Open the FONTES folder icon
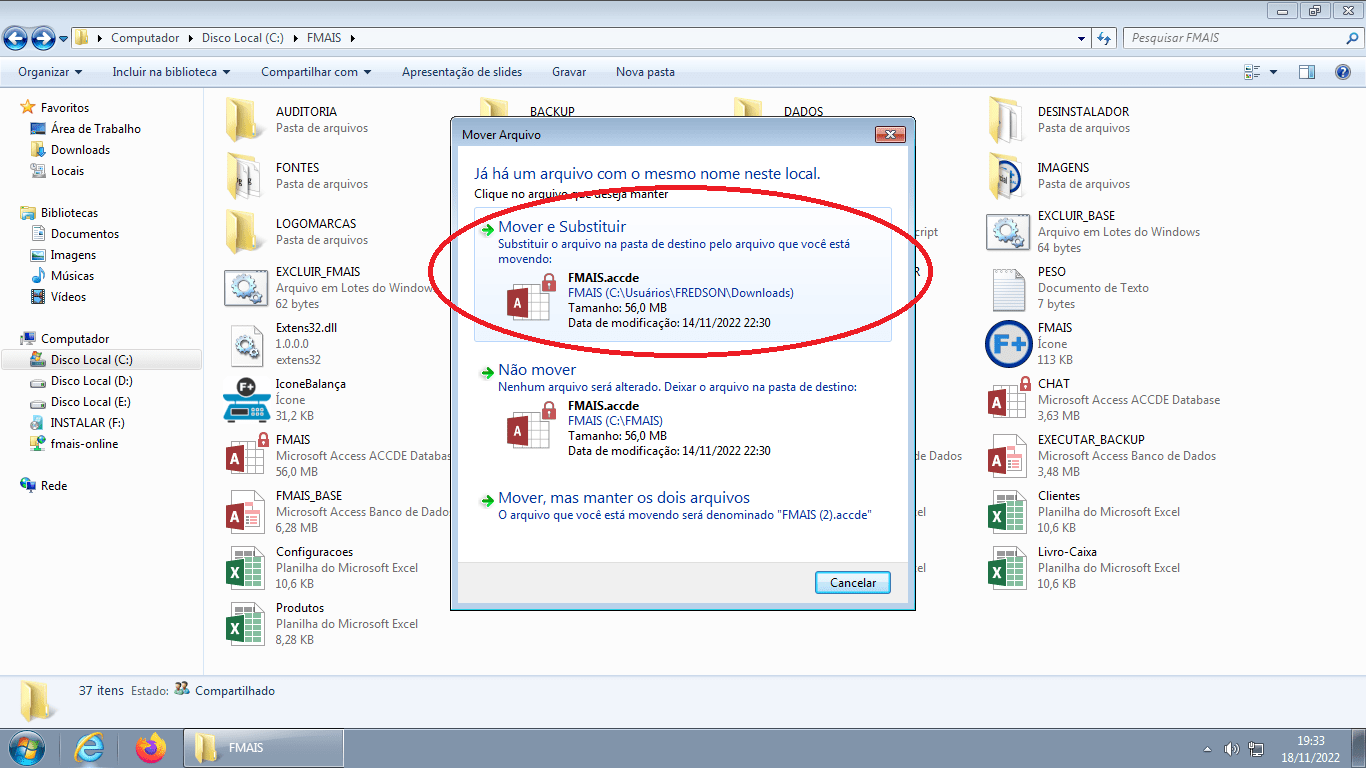This screenshot has width=1366, height=768. (242, 175)
